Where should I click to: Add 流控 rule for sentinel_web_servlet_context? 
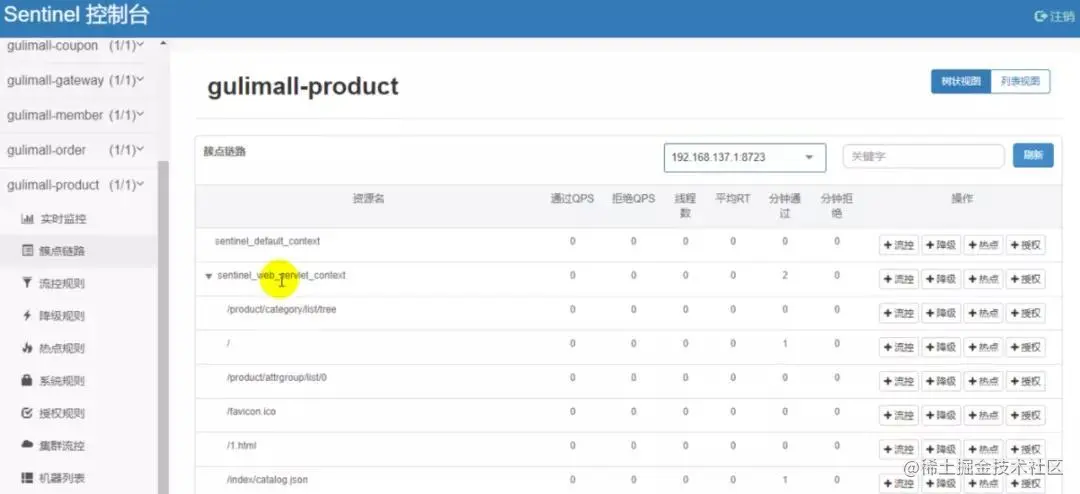point(899,279)
